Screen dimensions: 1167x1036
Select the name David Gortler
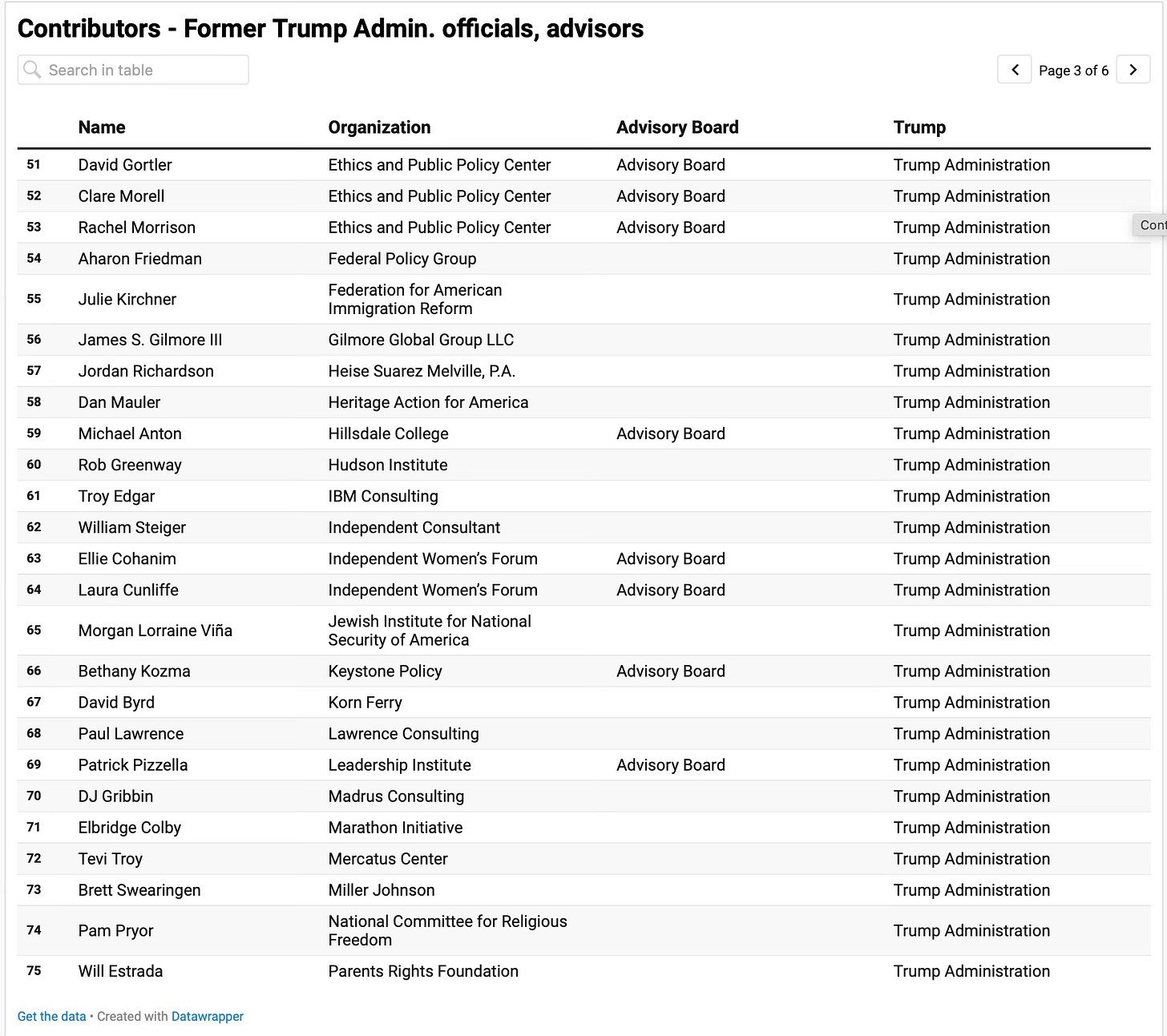125,165
